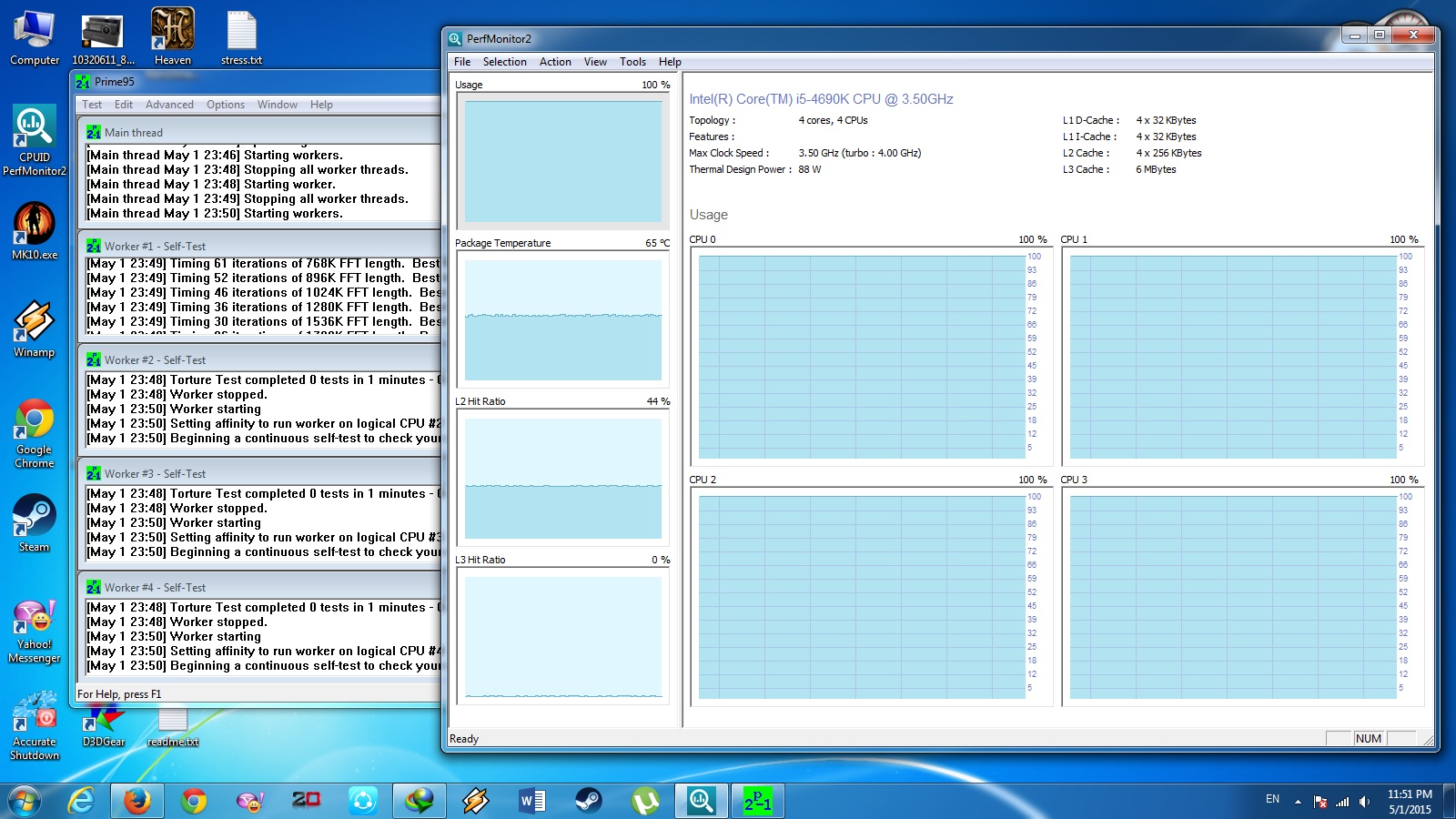Open the Help menu in PerfMonitor2

click(670, 62)
